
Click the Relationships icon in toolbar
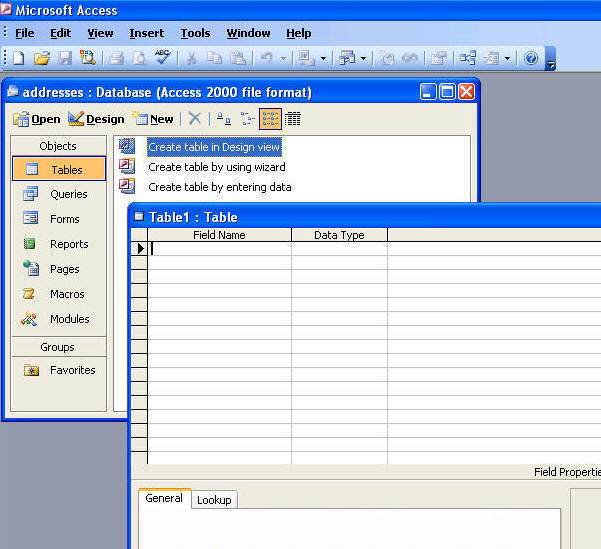[468, 58]
